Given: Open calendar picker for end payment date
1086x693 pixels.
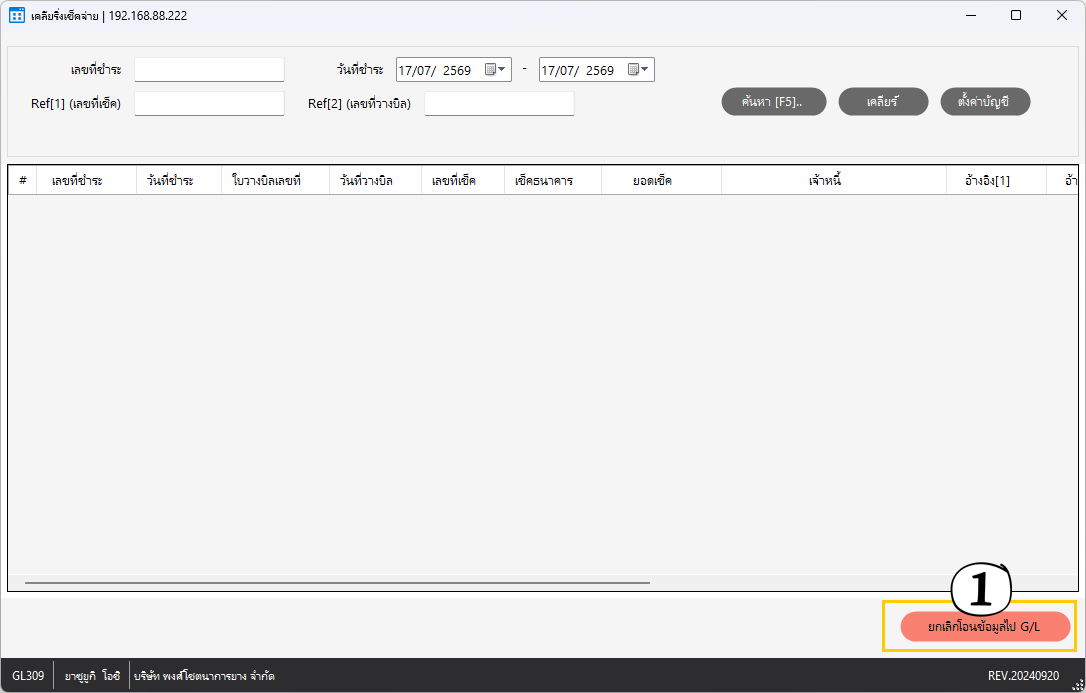Looking at the screenshot, I should (x=633, y=69).
